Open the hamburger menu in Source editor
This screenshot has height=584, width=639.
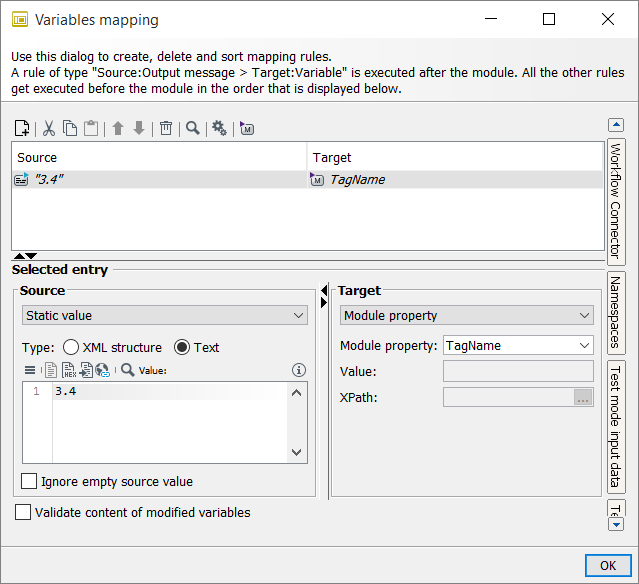29,370
